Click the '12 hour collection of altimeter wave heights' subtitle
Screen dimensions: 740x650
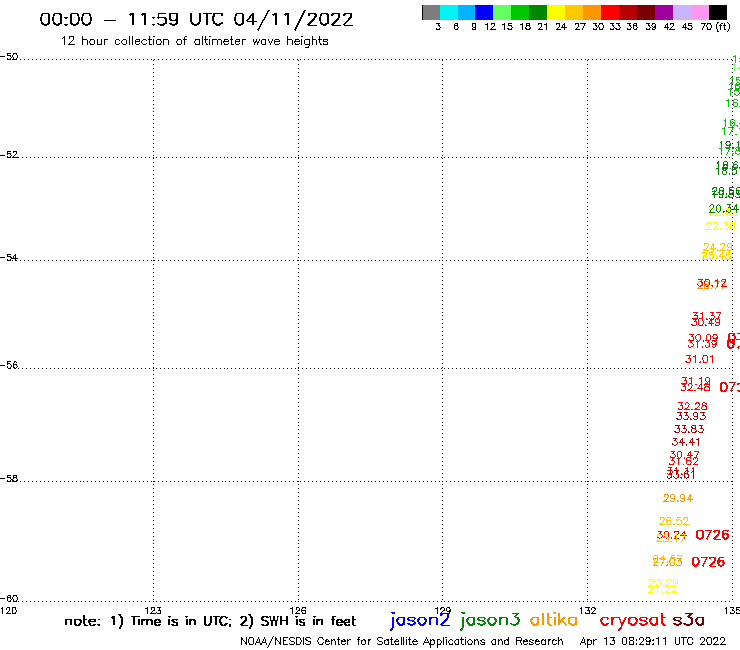(194, 42)
